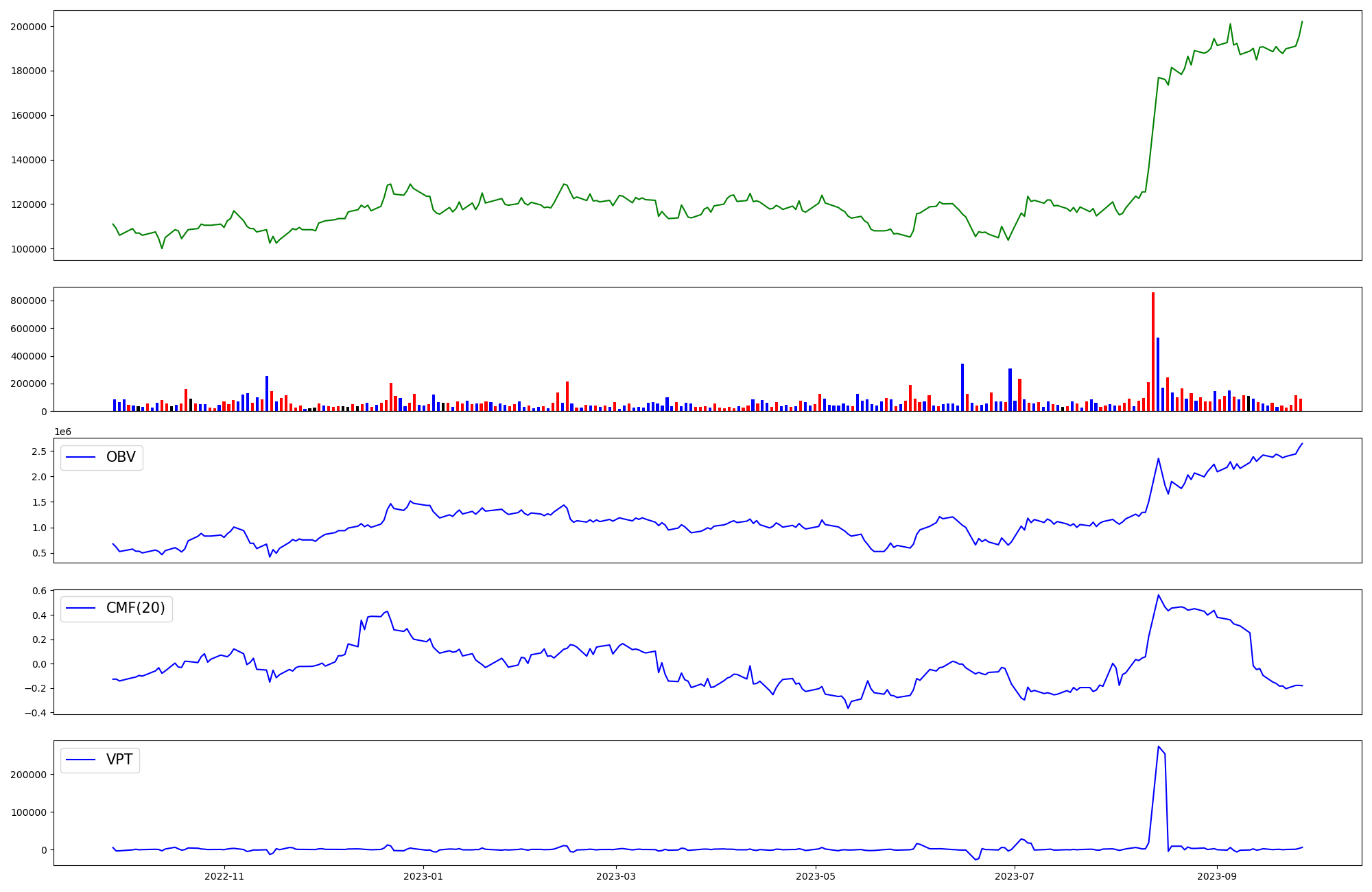Click the −0.4 tick on CMF axis
This screenshot has width=1372, height=892.
pyautogui.click(x=34, y=713)
